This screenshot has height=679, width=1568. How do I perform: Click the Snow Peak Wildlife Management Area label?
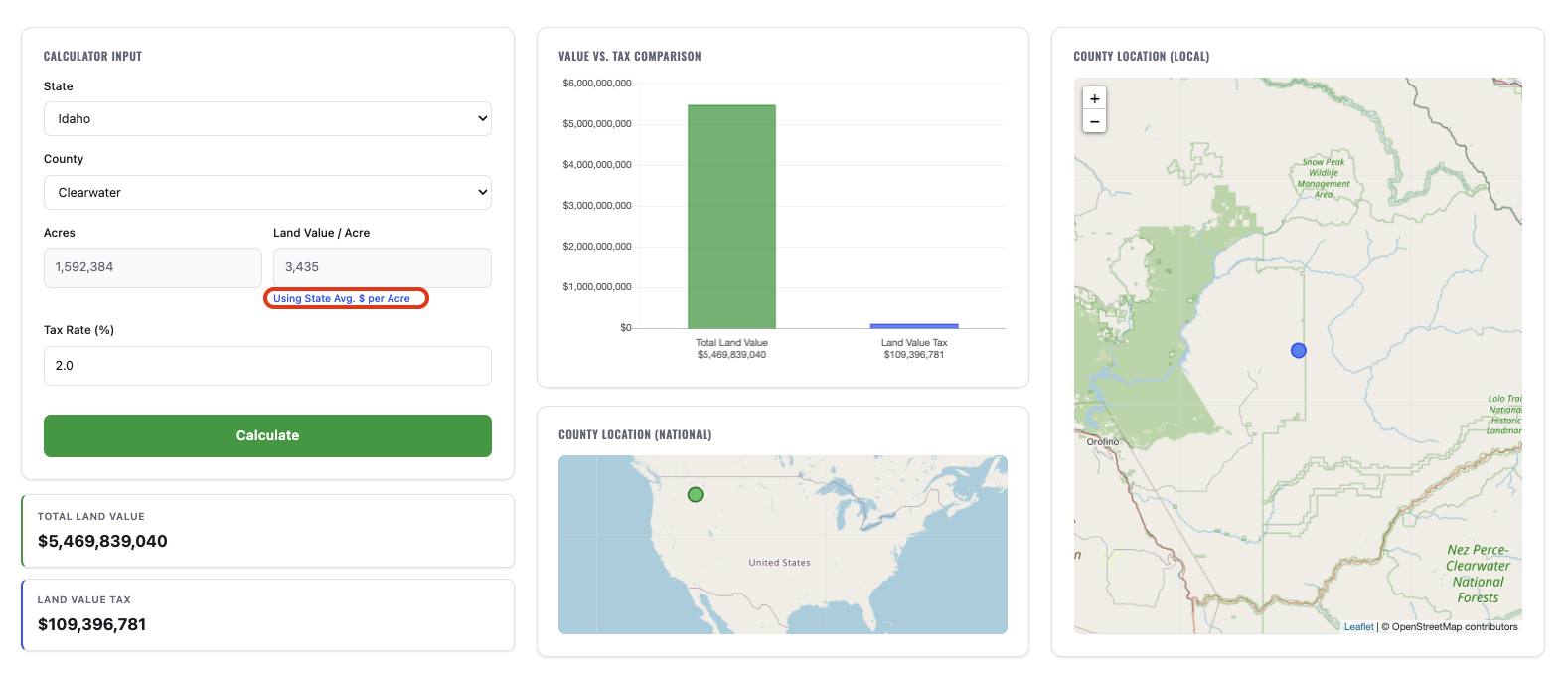[x=1324, y=178]
